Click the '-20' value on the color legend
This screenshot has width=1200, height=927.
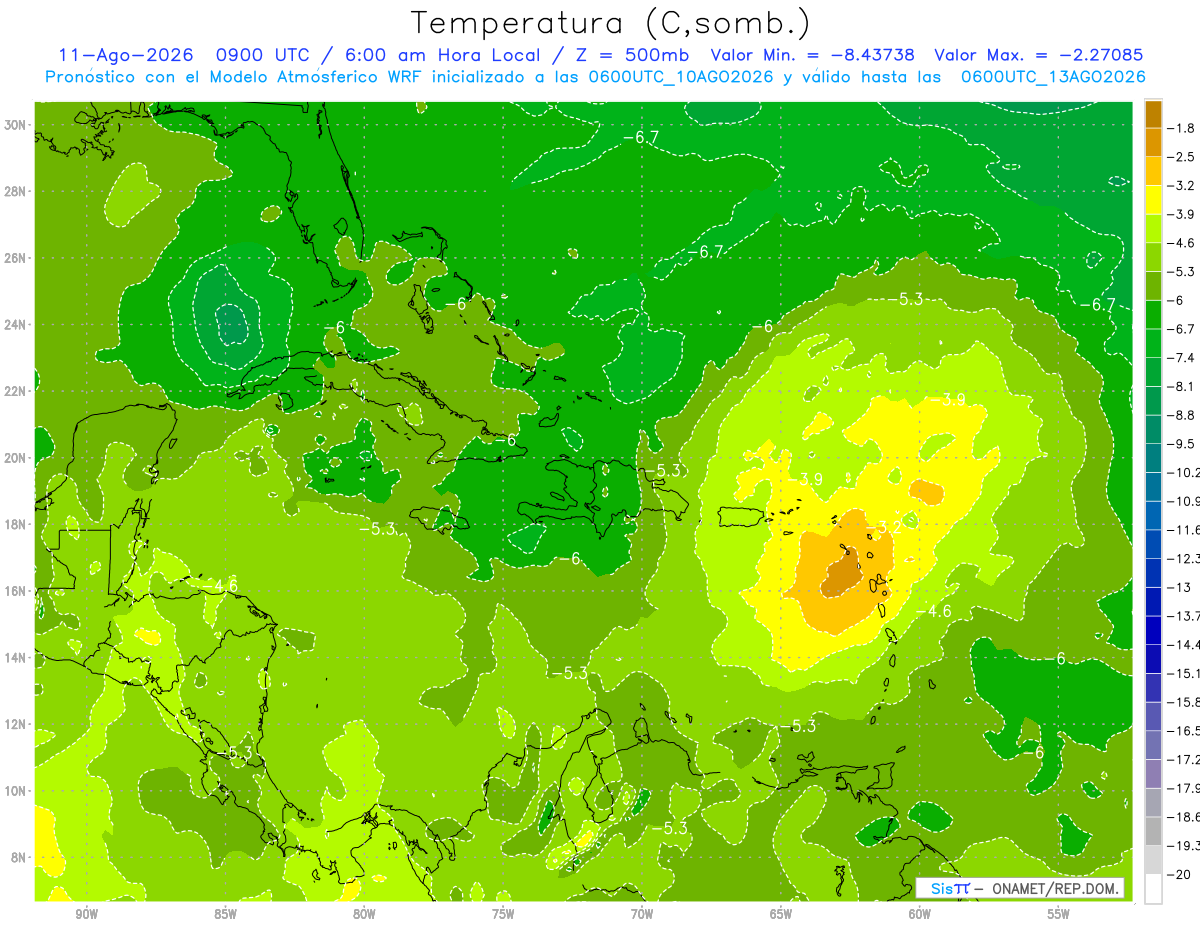[x=1181, y=874]
